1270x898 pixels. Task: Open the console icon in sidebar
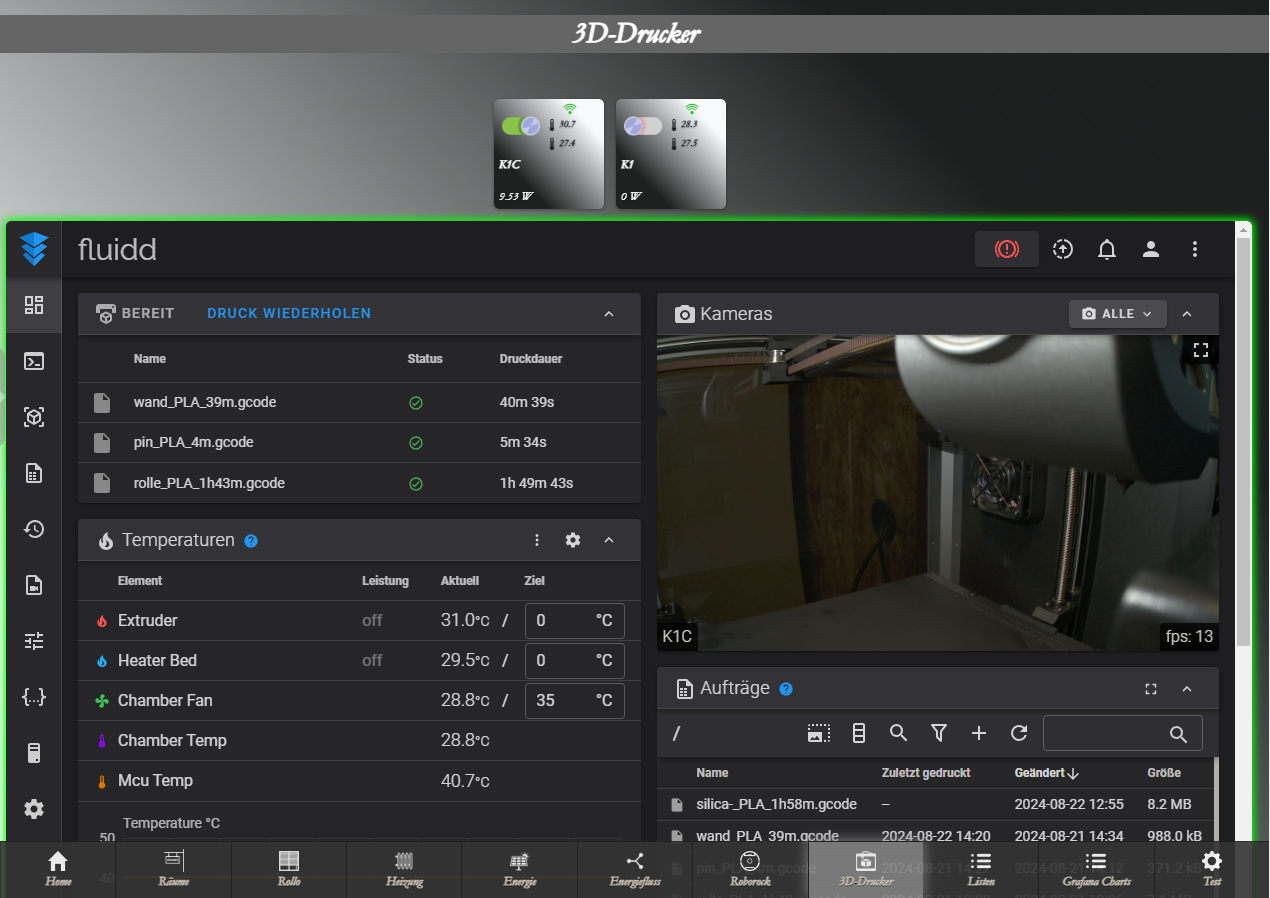(x=34, y=361)
